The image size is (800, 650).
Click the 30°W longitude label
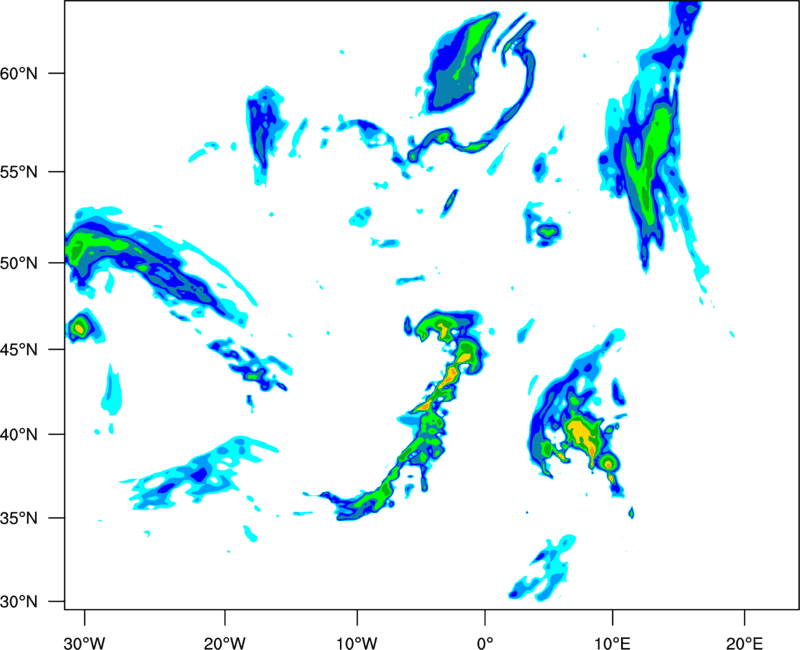click(x=85, y=643)
